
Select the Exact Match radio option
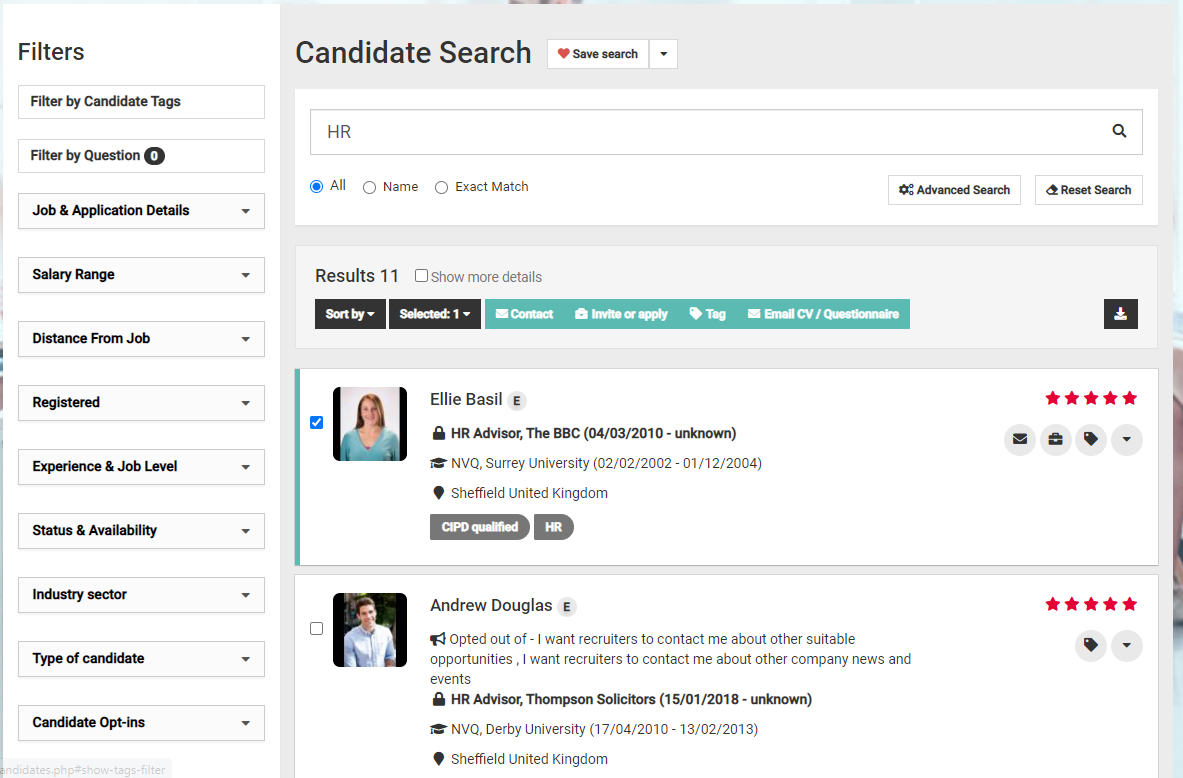click(441, 187)
